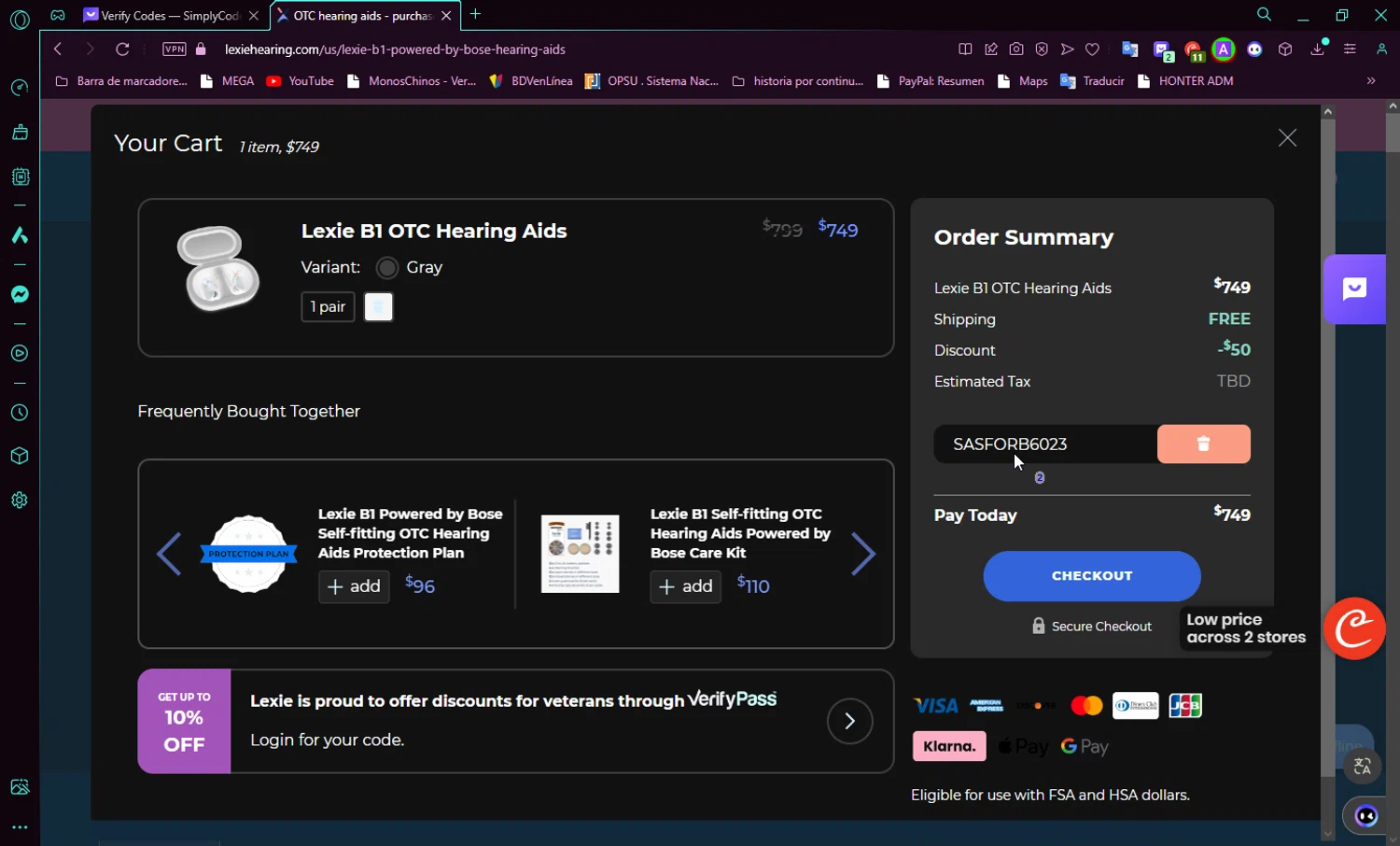This screenshot has height=846, width=1400.
Task: Open browser Settings gear in sidebar
Action: [x=20, y=500]
